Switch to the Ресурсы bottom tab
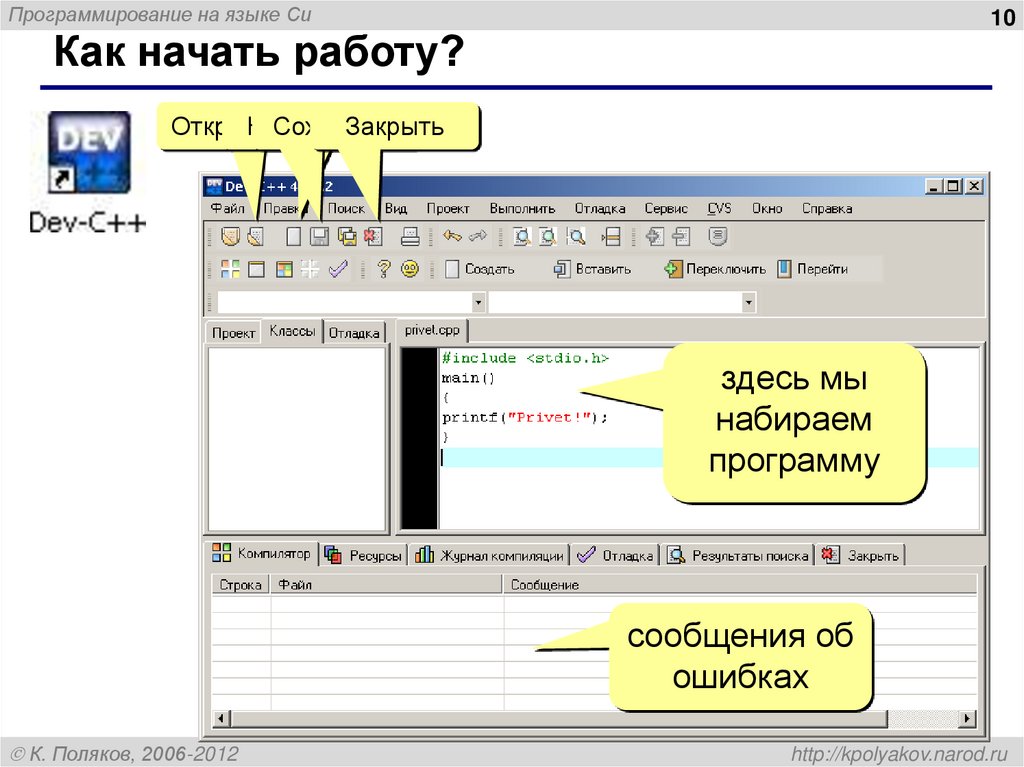Viewport: 1024px width, 767px height. (363, 555)
